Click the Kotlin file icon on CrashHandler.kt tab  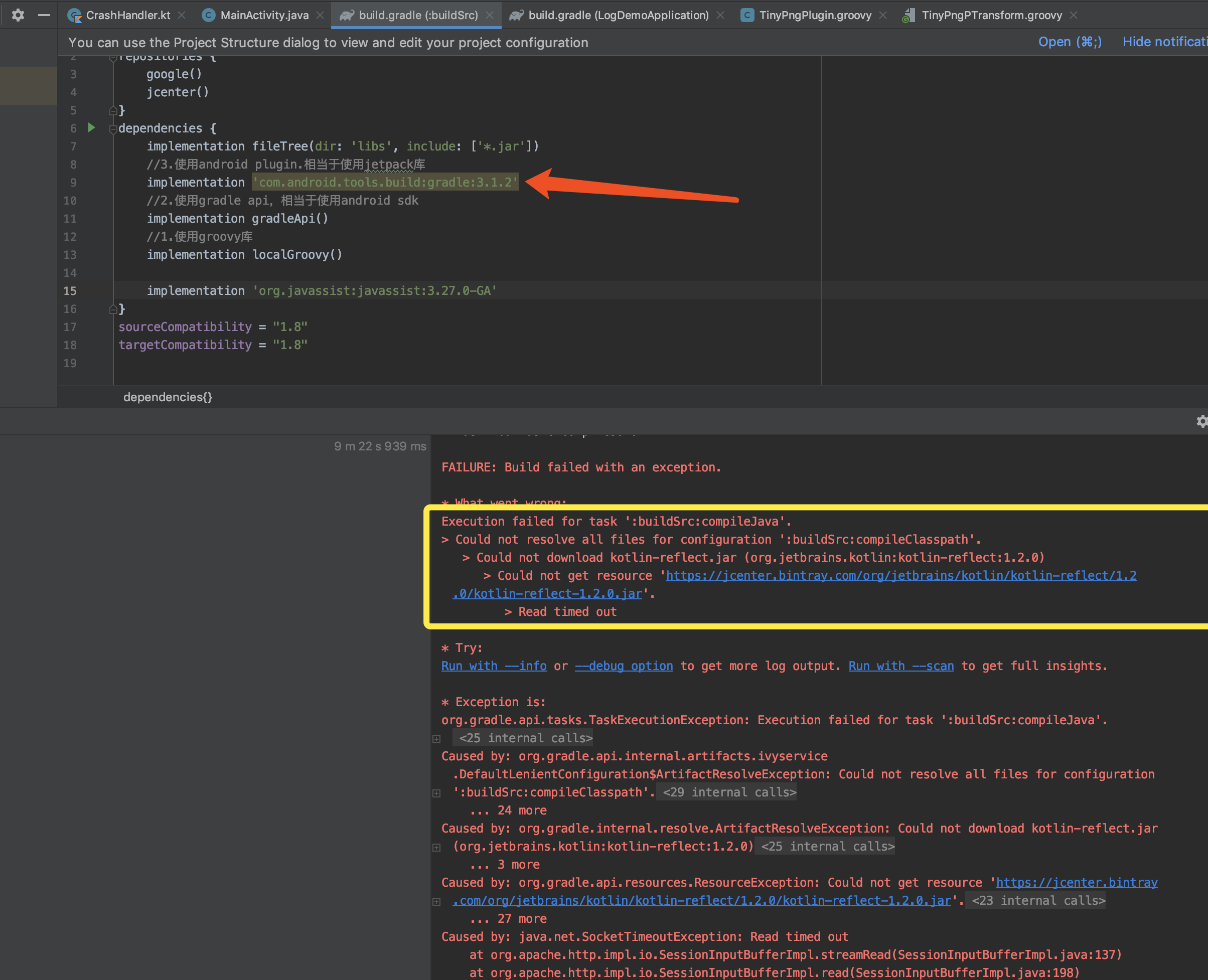[74, 15]
